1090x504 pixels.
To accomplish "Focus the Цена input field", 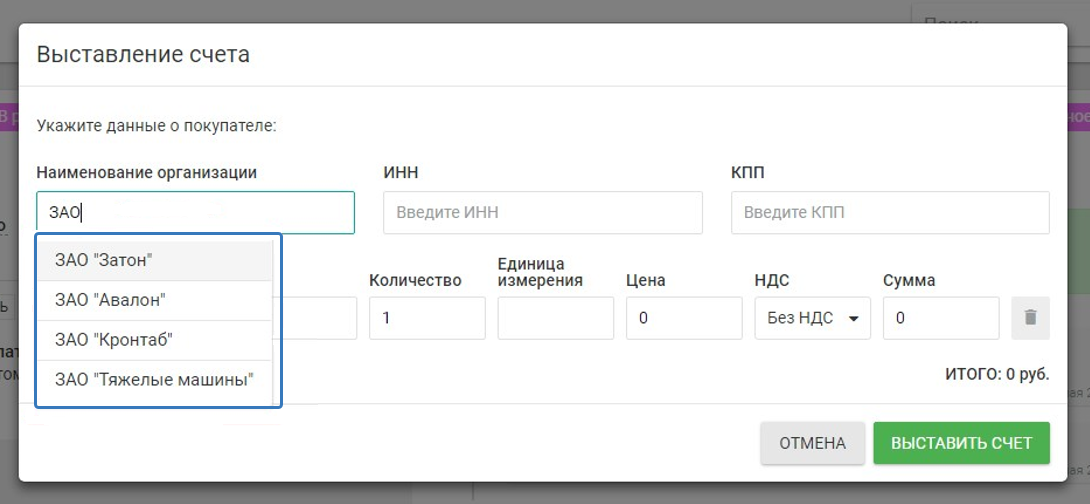I will click(684, 318).
